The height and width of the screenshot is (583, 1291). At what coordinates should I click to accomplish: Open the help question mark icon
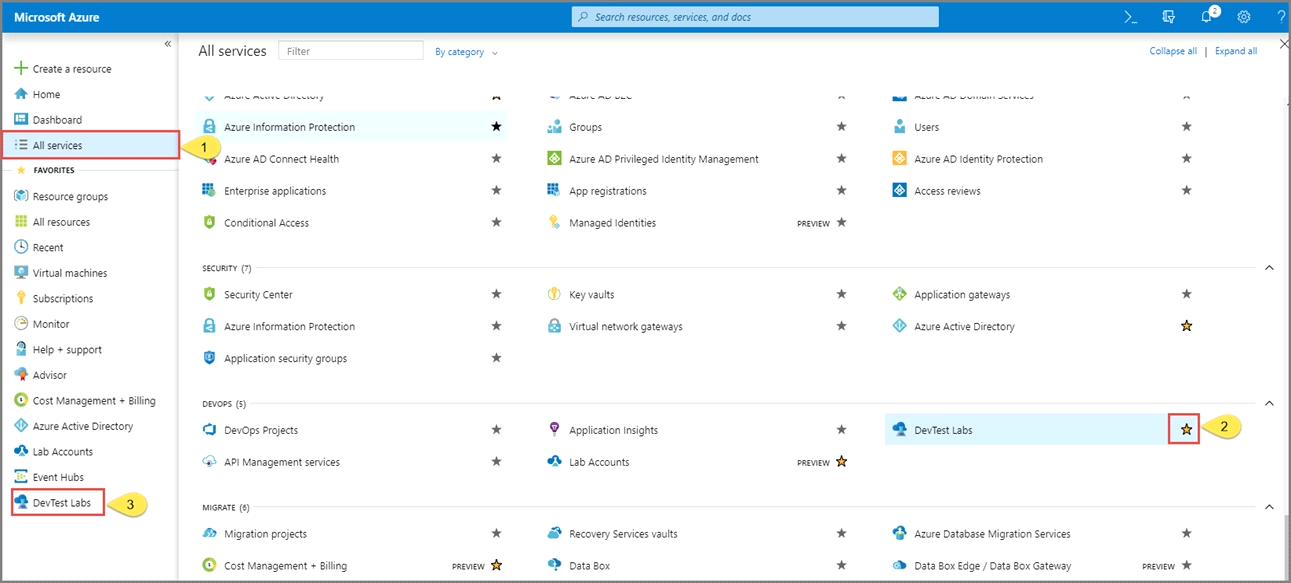1280,17
